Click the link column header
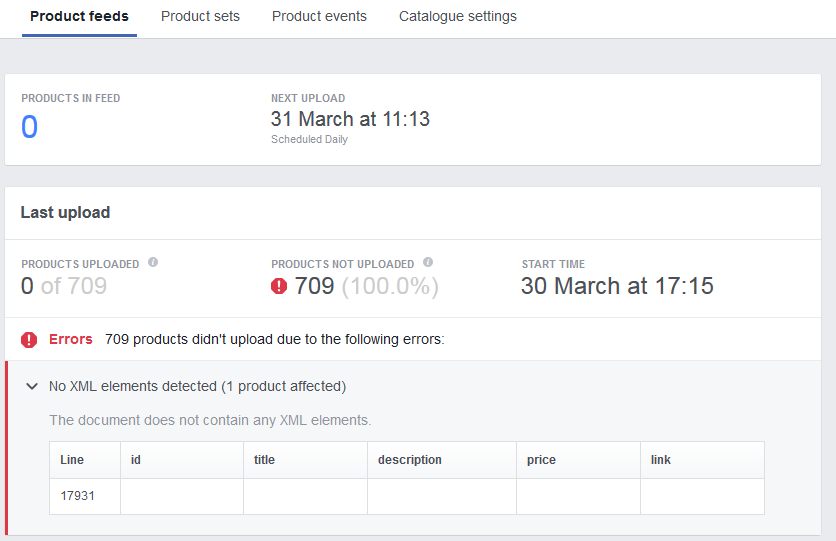This screenshot has width=836, height=541. (x=660, y=460)
